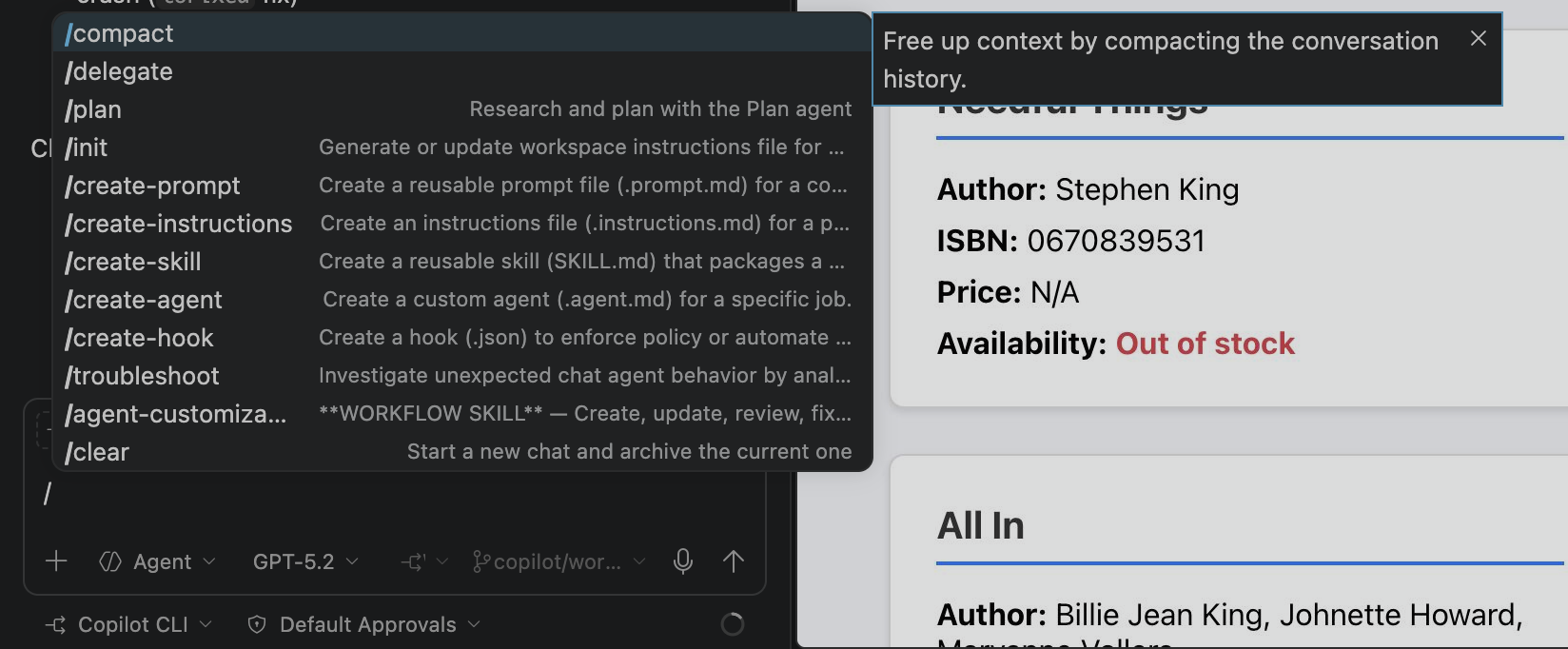Image resolution: width=1568 pixels, height=649 pixels.
Task: Open the GPT-5.2 model picker
Action: 305,561
